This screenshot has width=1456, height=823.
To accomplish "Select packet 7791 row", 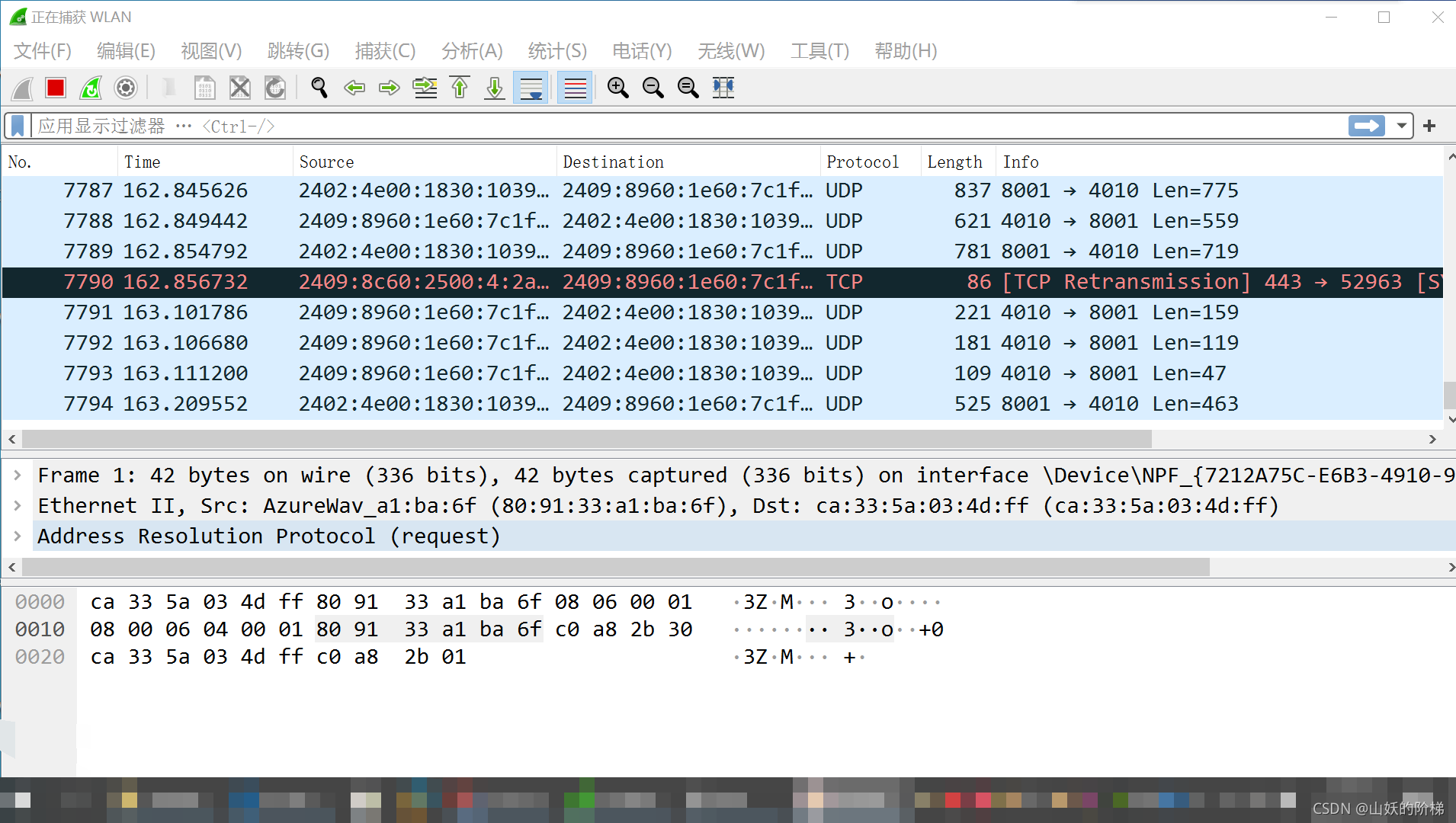I will coord(722,312).
